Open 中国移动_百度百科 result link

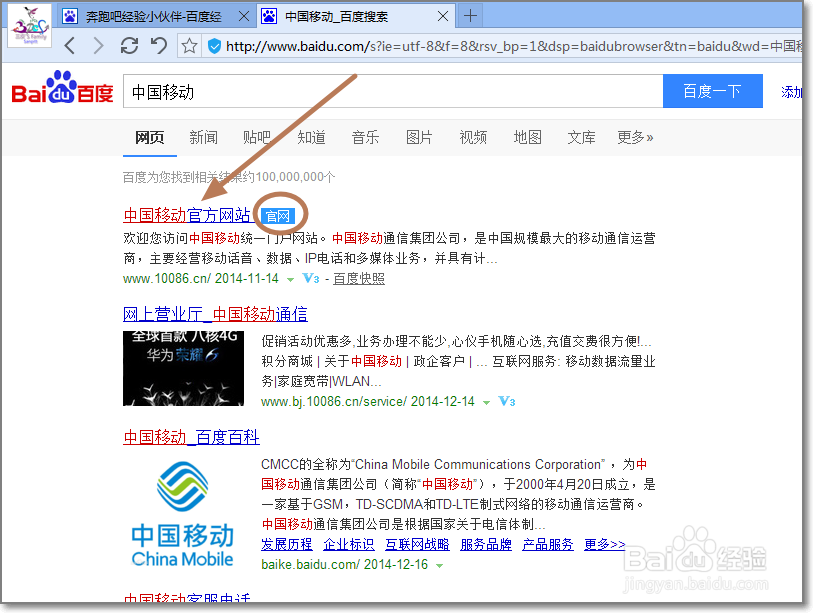click(191, 437)
